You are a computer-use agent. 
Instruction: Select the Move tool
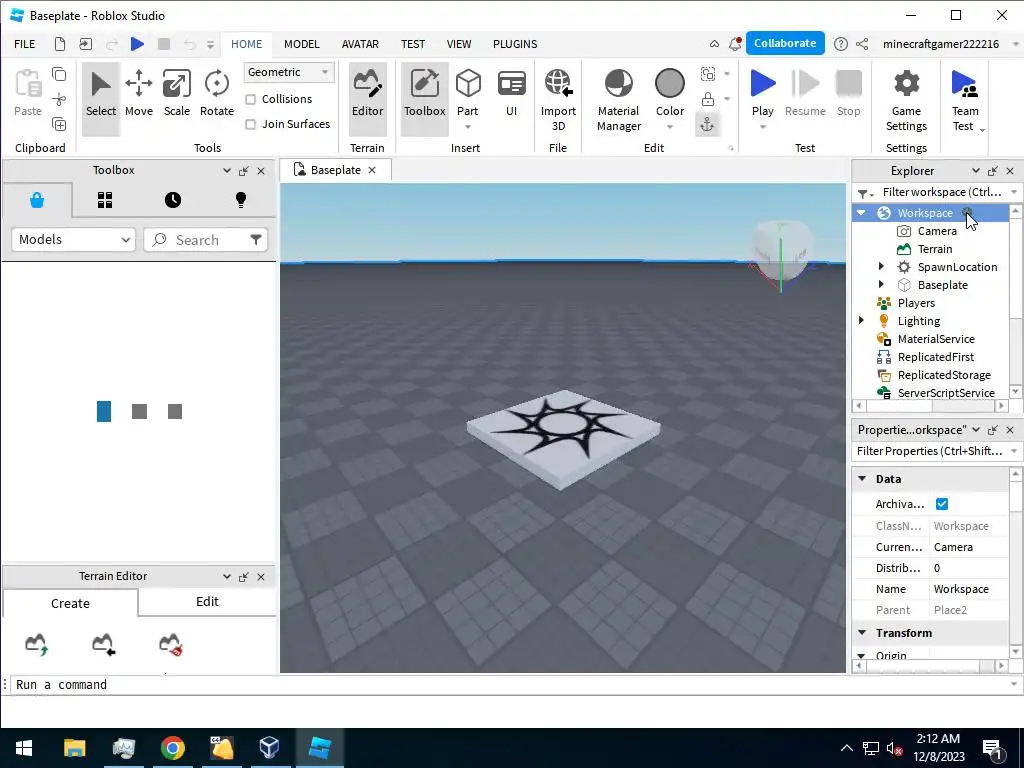click(138, 95)
